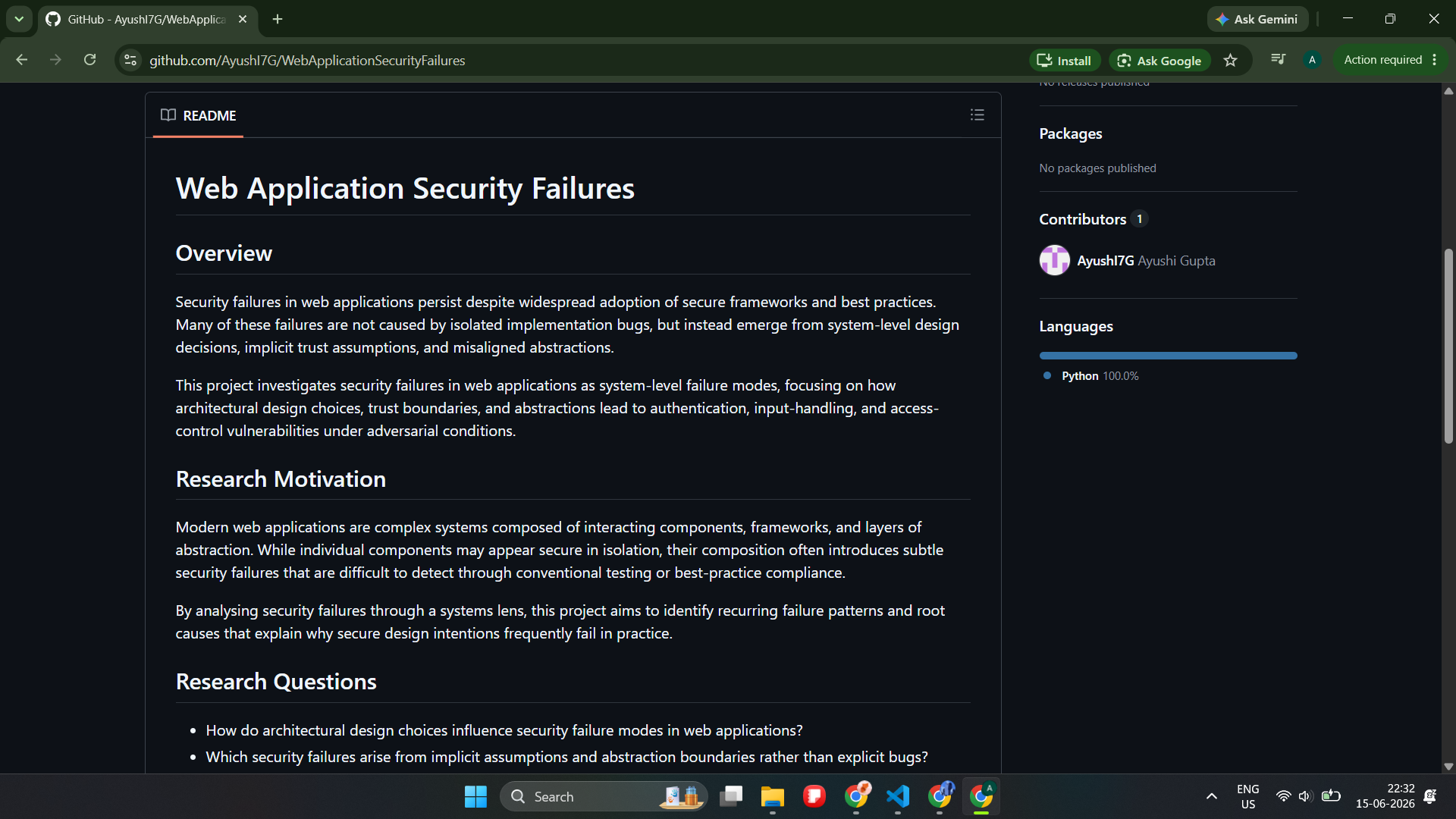Open the site information icon in address bar
1456x819 pixels.
130,60
